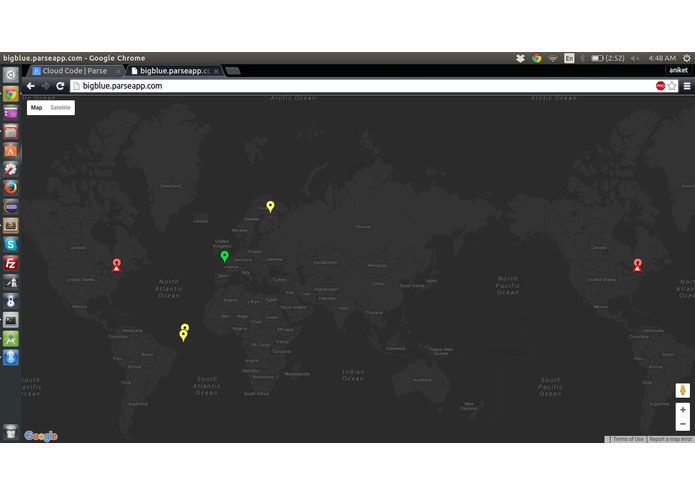Launch Sublime Text from the dock
The width and height of the screenshot is (695, 494).
11,226
